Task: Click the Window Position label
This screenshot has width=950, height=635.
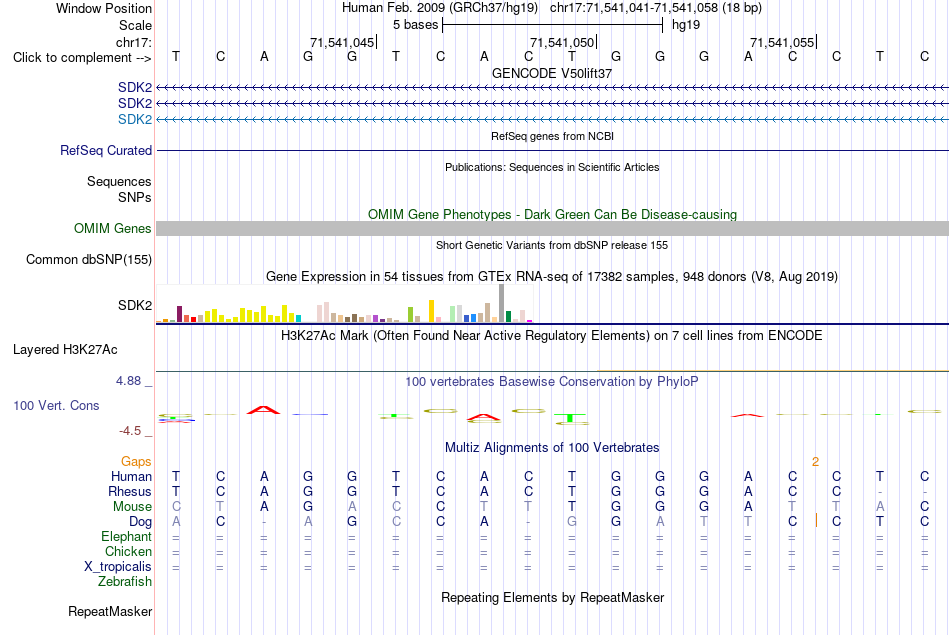Action: (104, 8)
